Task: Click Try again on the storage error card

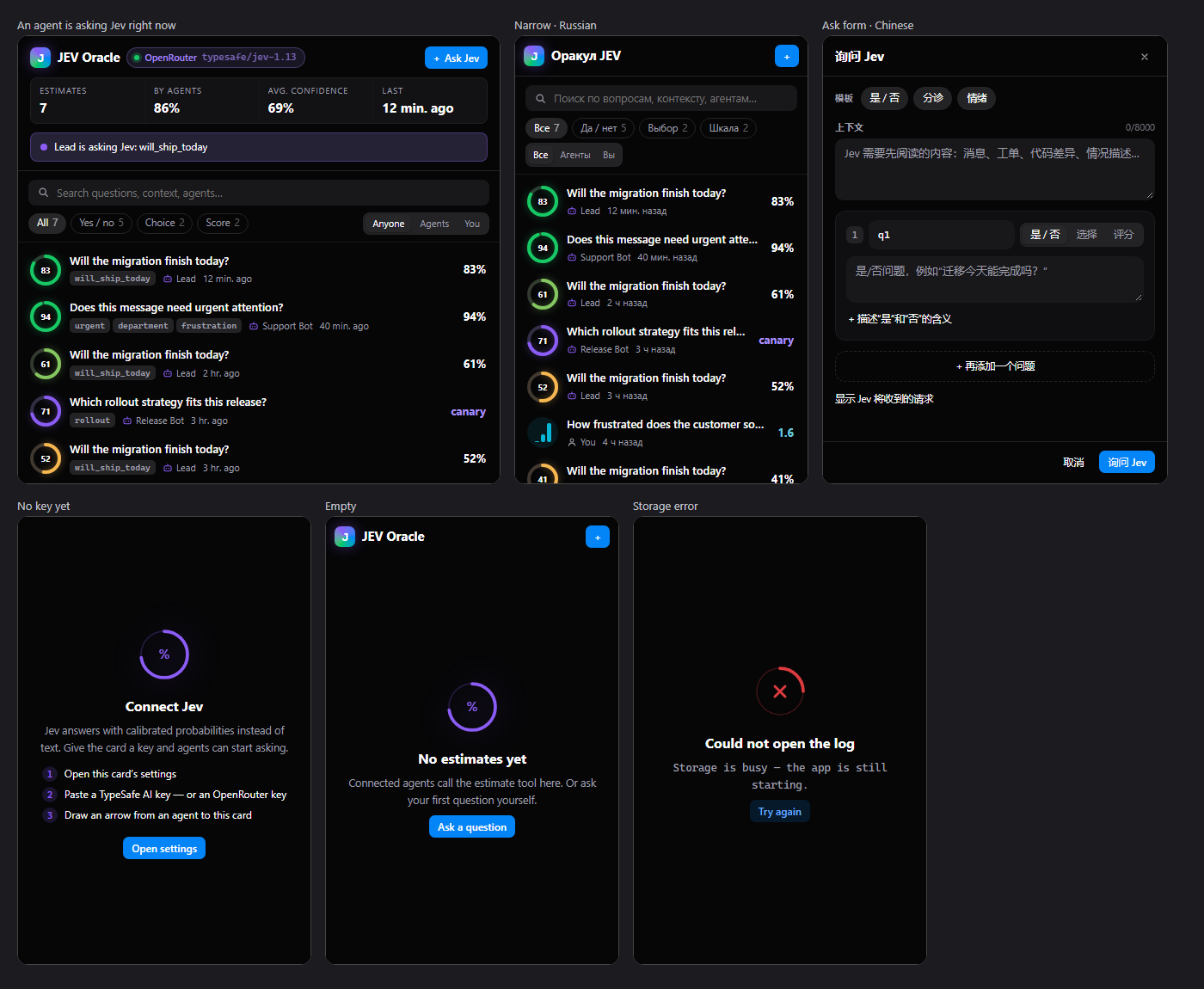Action: (780, 812)
